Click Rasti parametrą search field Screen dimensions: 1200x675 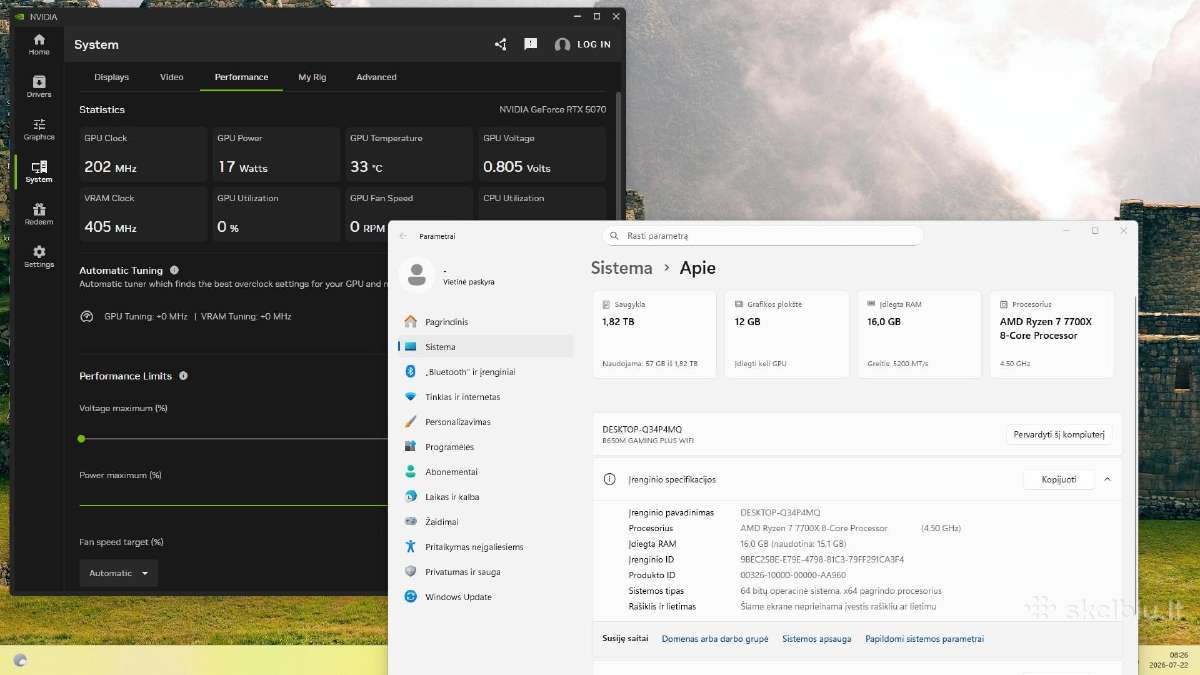click(762, 236)
